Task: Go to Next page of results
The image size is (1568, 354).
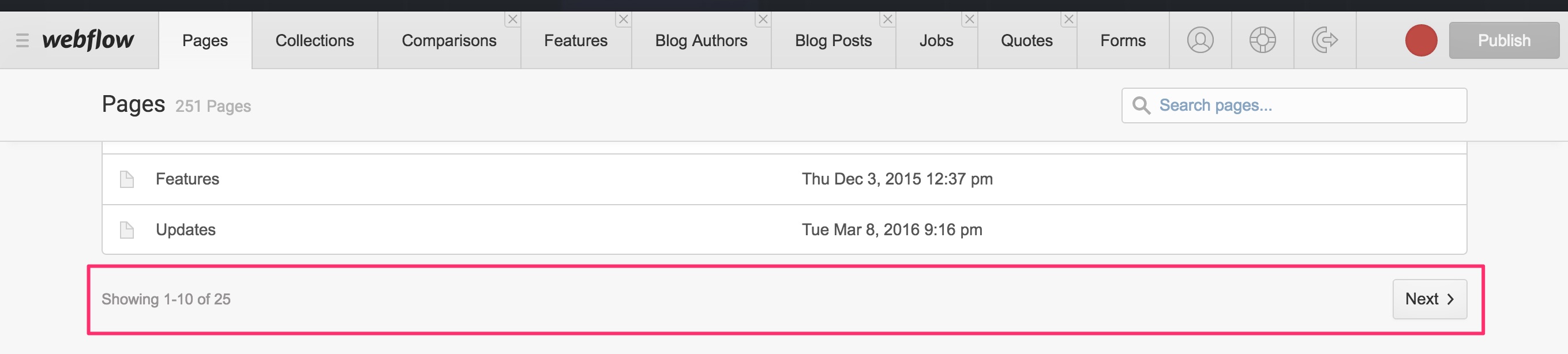Action: point(1429,299)
